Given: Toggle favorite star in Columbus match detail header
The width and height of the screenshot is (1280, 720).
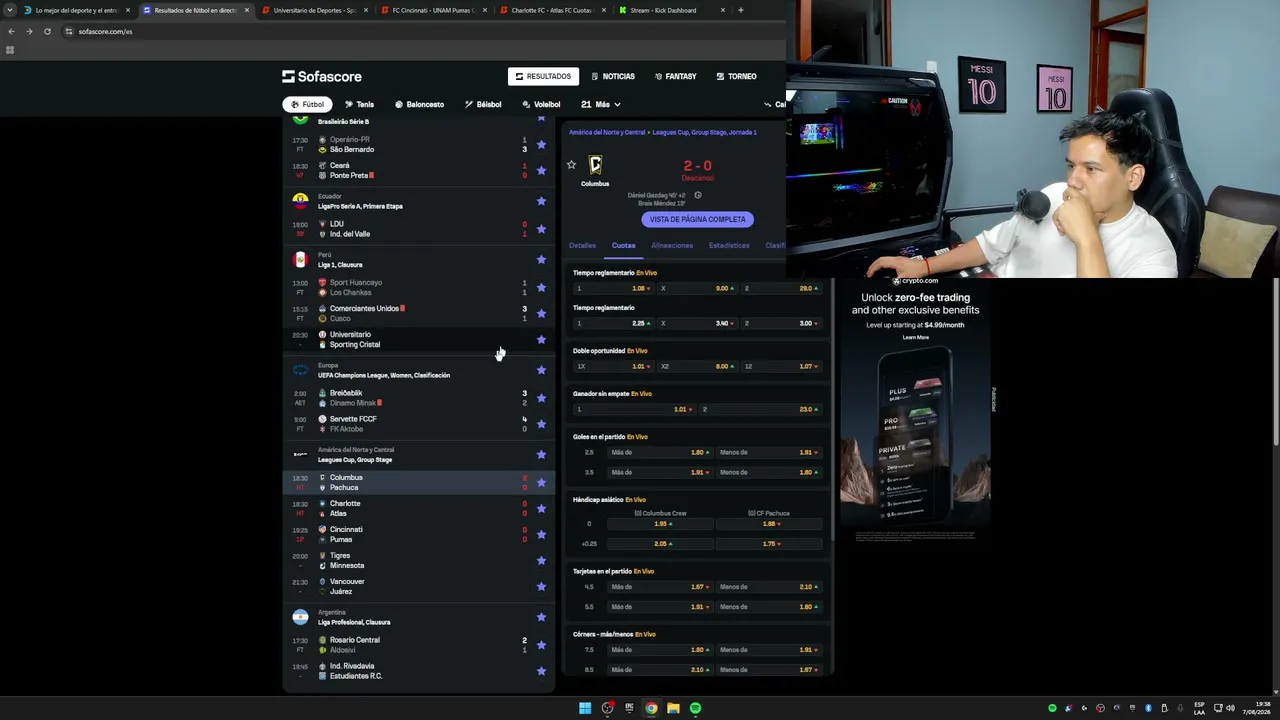Looking at the screenshot, I should click(x=571, y=165).
